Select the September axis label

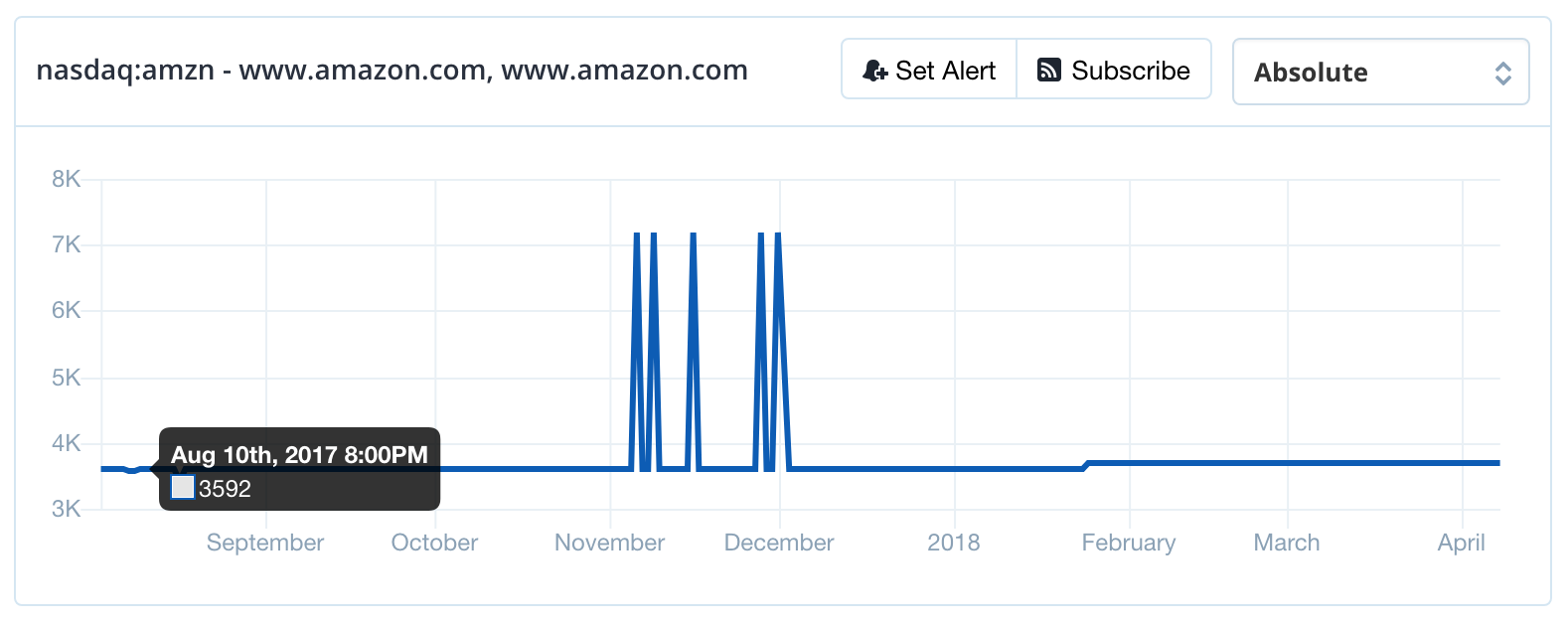[x=264, y=543]
